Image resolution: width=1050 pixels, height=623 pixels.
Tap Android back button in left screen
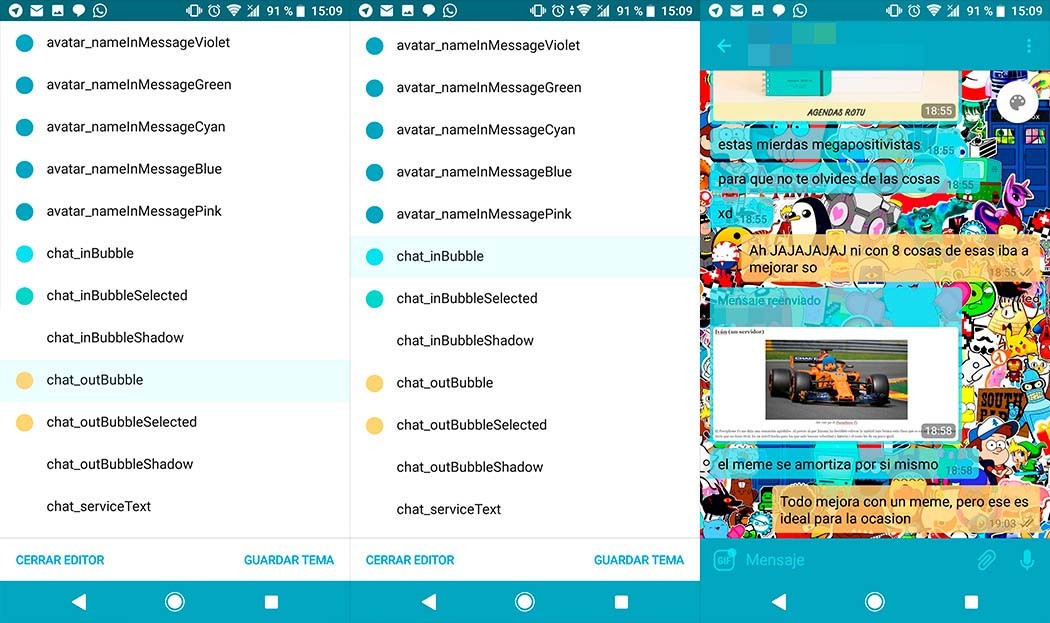point(79,602)
